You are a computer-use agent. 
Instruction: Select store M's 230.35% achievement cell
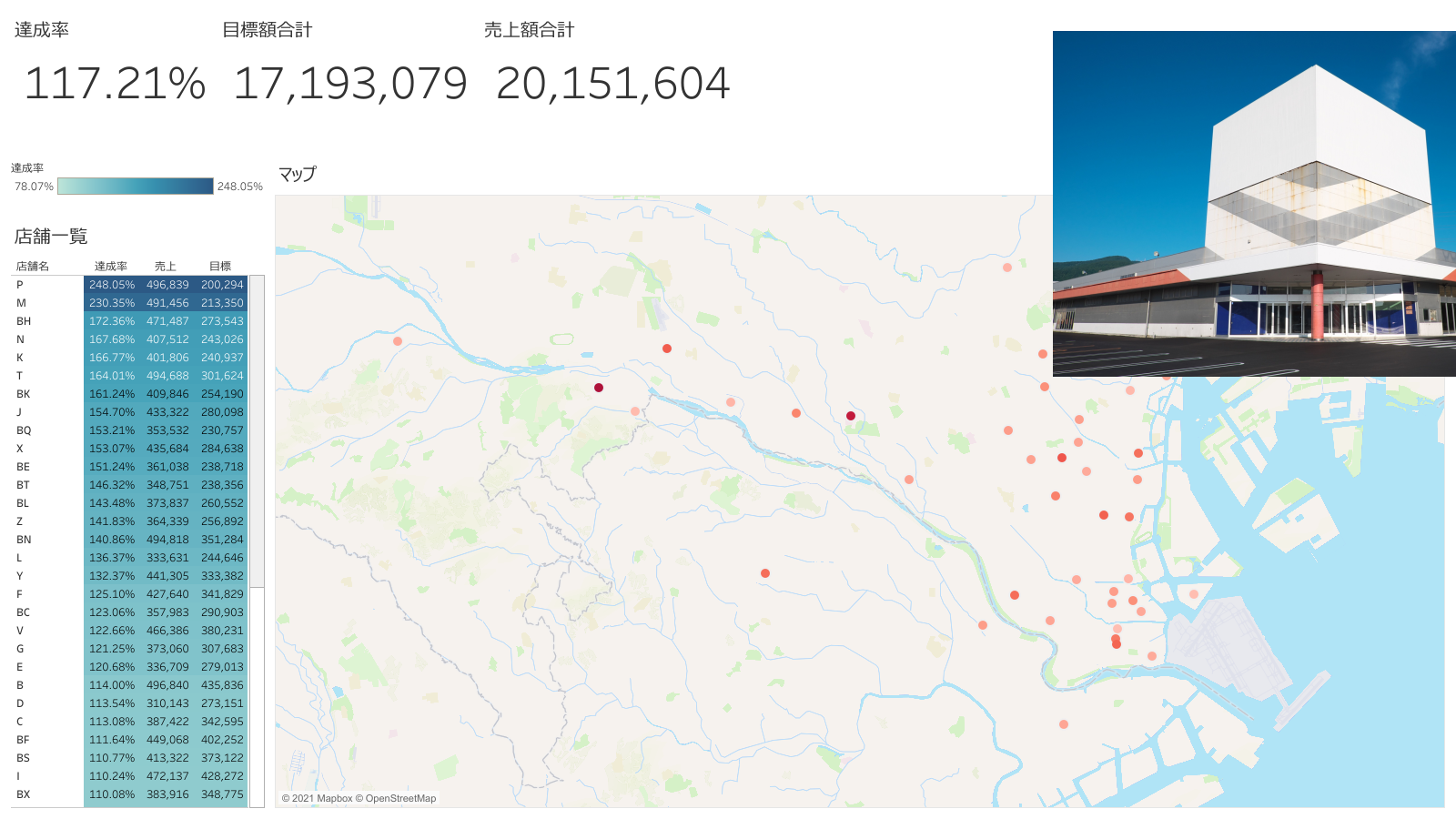pyautogui.click(x=112, y=303)
